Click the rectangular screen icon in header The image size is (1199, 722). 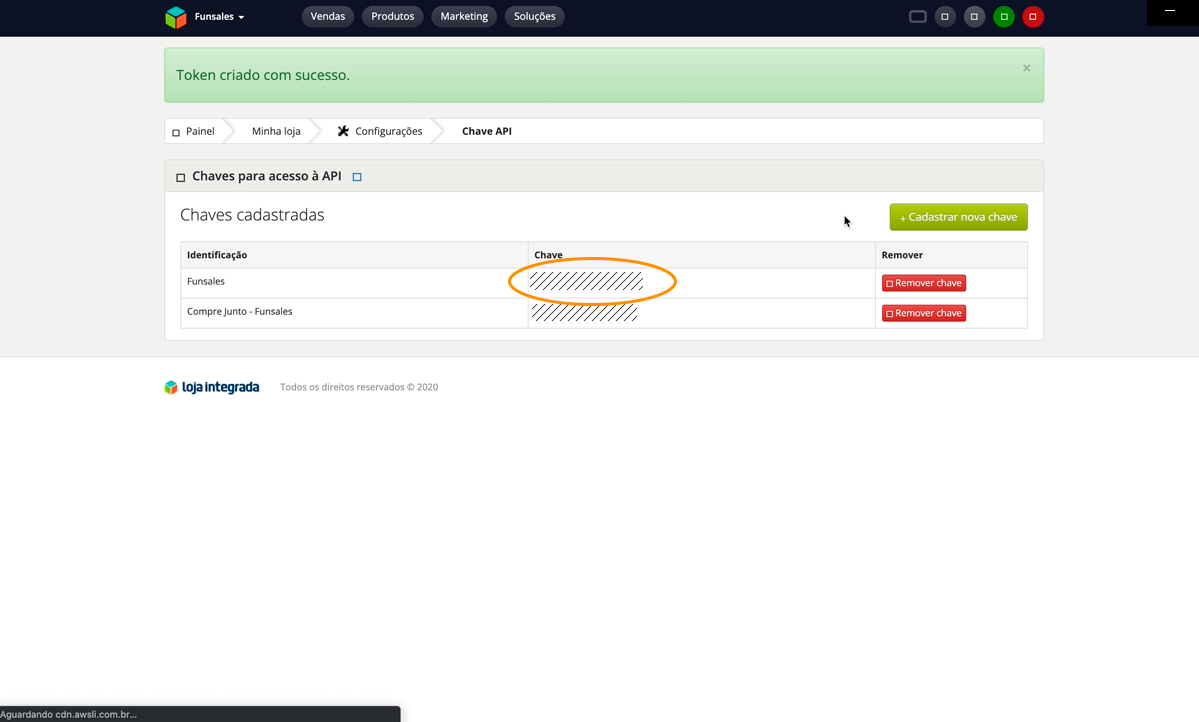[x=918, y=17]
